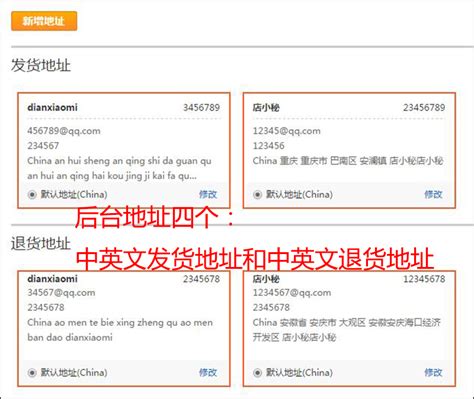Click email 456789@qq.com in shipping card
474x399 pixels.
(x=64, y=131)
